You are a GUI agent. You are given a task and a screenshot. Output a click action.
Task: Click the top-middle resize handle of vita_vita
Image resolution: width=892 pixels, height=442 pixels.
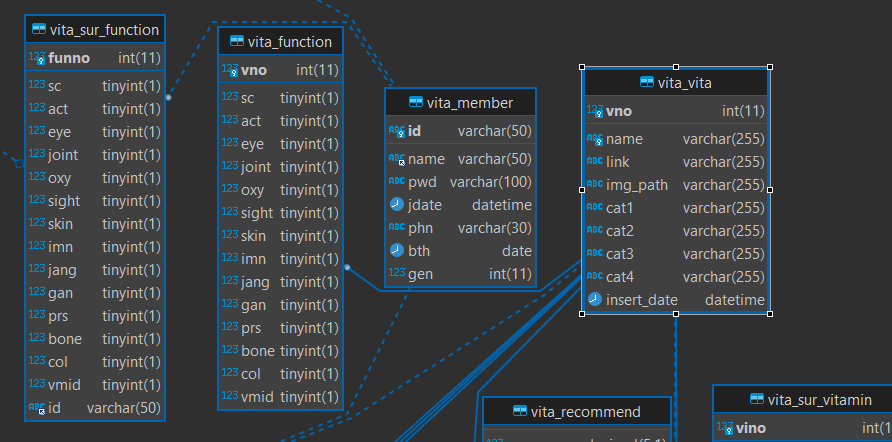click(x=676, y=66)
